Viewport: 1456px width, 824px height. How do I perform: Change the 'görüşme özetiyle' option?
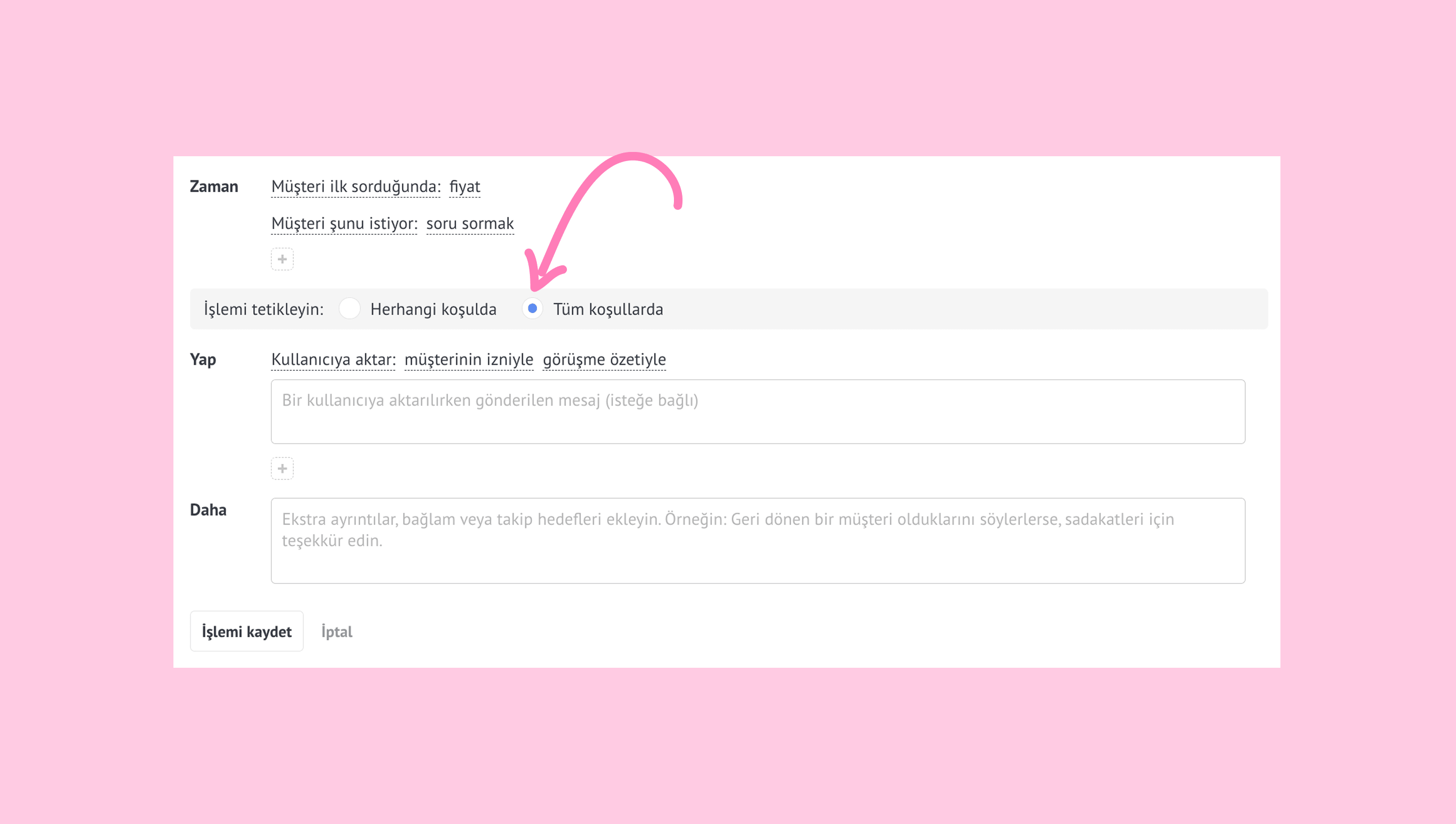604,360
